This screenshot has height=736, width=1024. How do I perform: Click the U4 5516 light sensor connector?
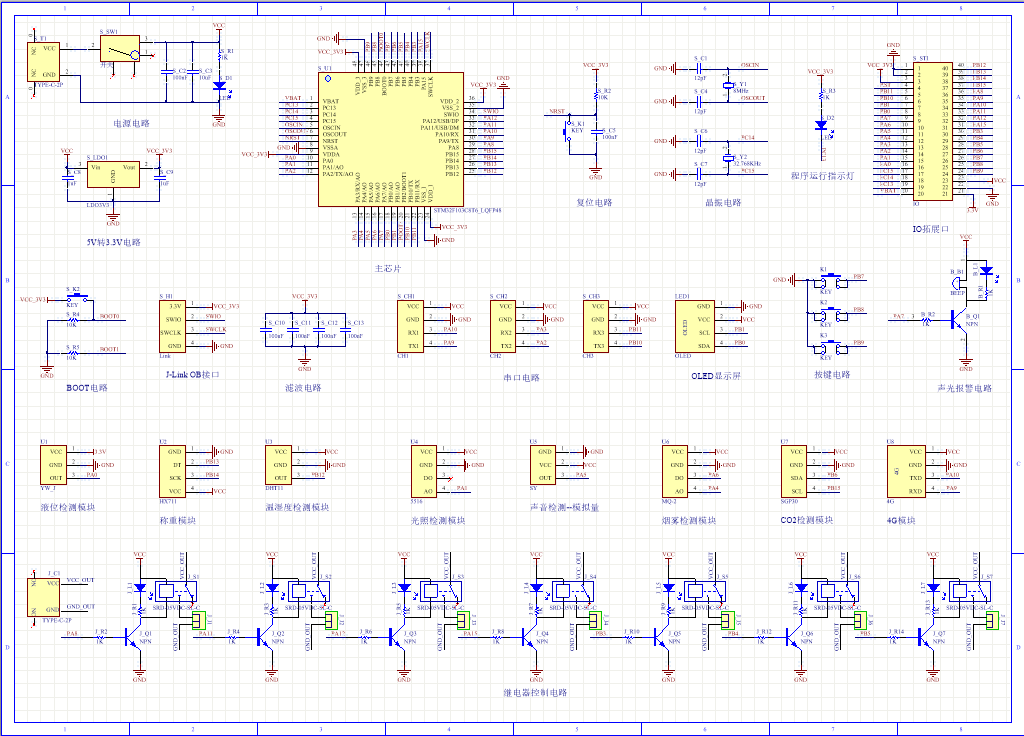point(424,471)
